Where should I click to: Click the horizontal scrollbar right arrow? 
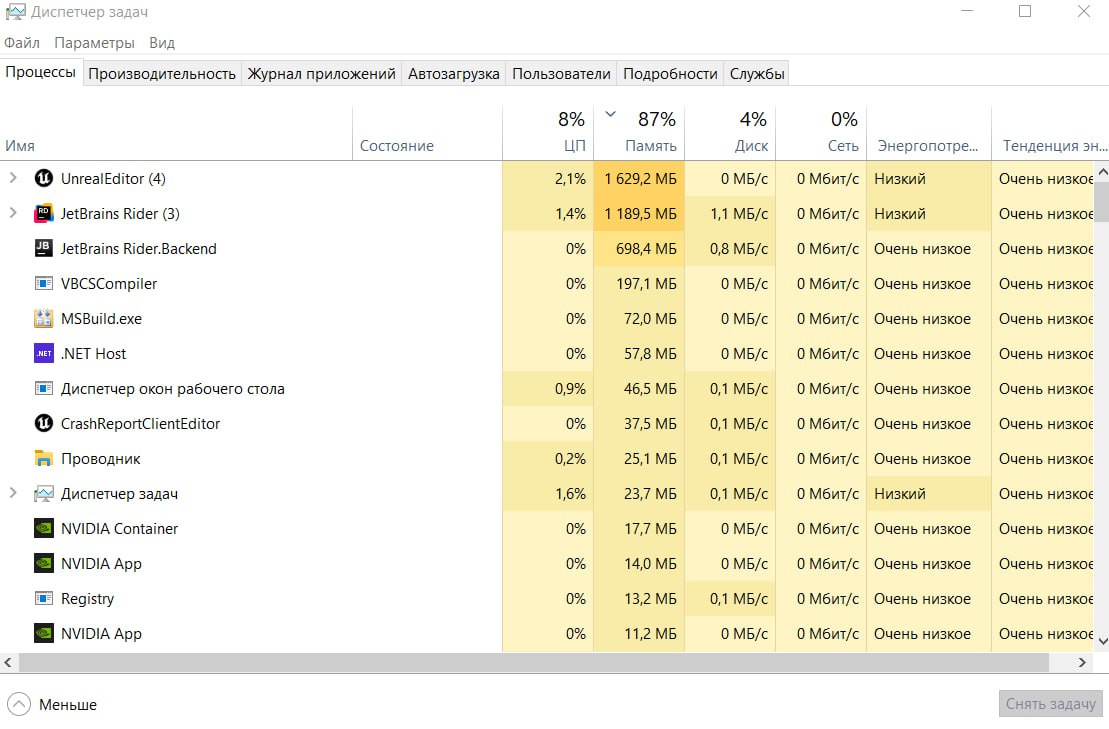point(1082,663)
